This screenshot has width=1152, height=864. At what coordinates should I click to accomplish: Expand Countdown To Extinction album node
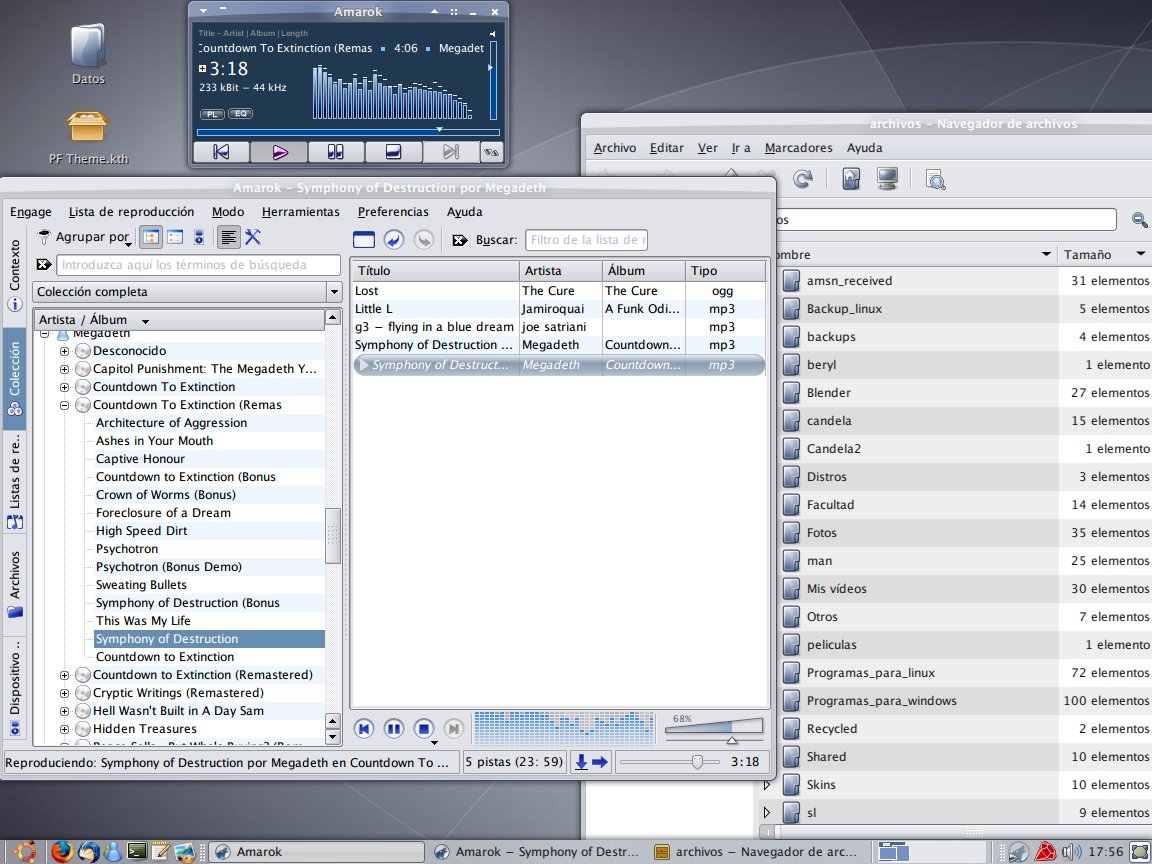click(x=65, y=387)
